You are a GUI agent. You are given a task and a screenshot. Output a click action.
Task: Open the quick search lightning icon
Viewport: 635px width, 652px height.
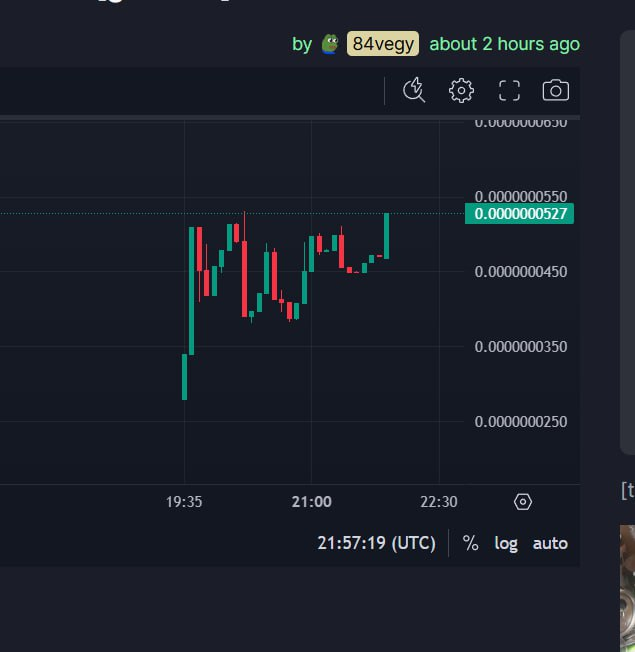[x=414, y=90]
